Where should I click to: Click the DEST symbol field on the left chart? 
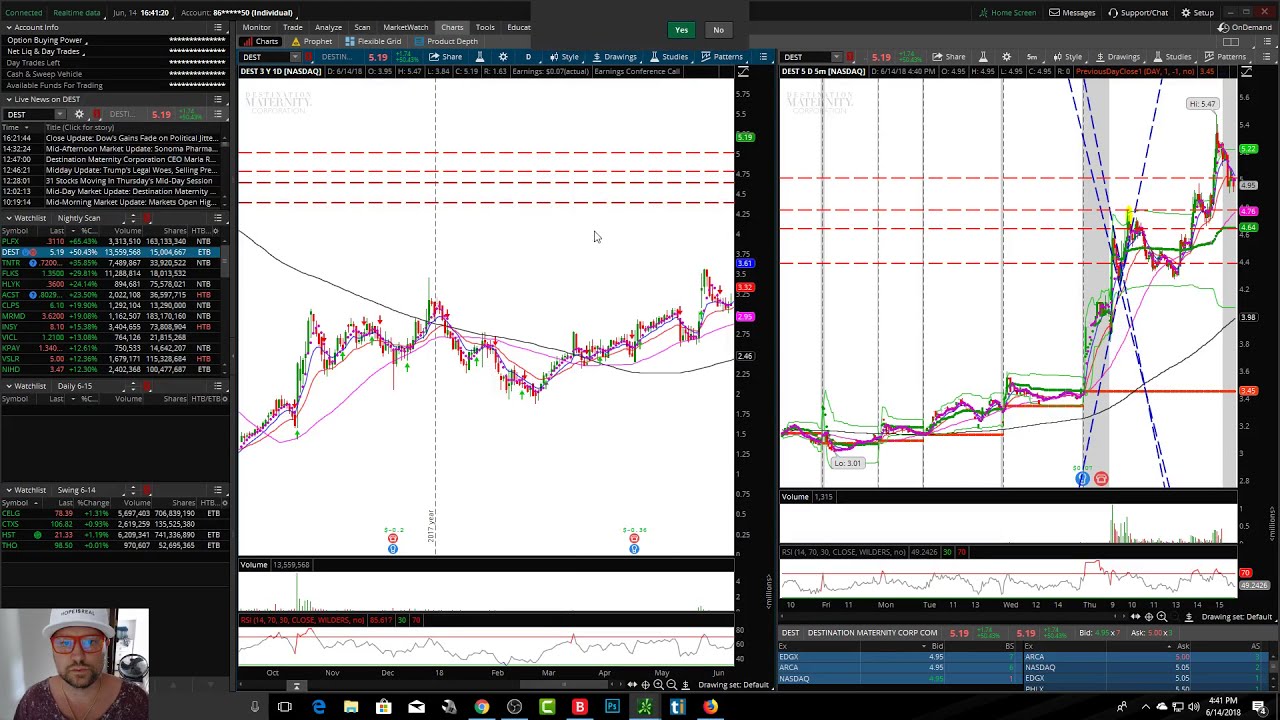pyautogui.click(x=272, y=57)
